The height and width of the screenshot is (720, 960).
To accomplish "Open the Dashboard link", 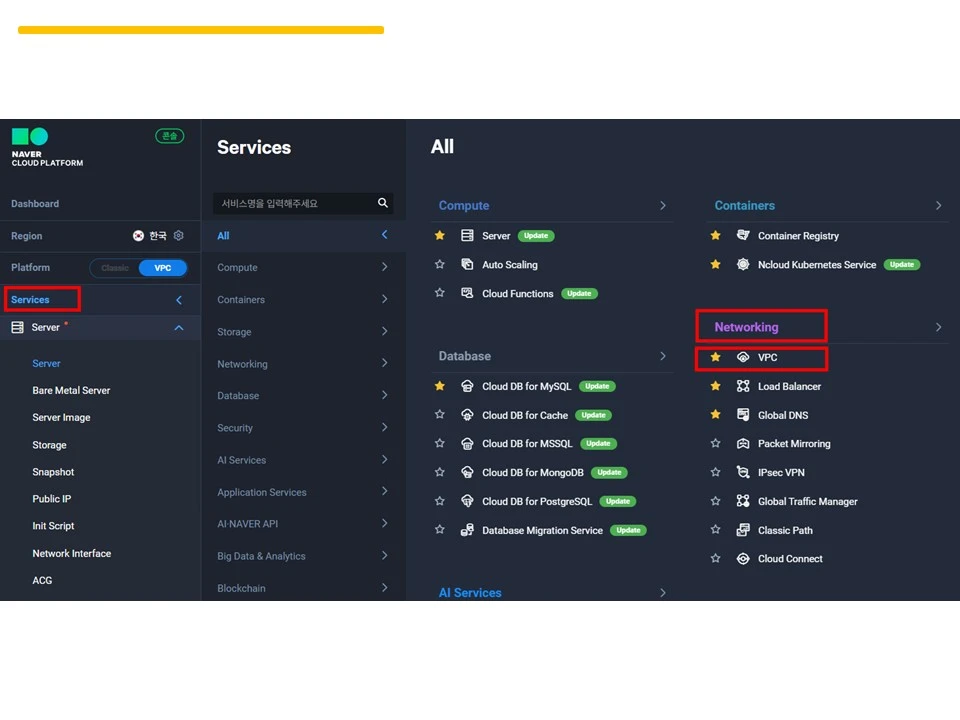I will coord(35,204).
